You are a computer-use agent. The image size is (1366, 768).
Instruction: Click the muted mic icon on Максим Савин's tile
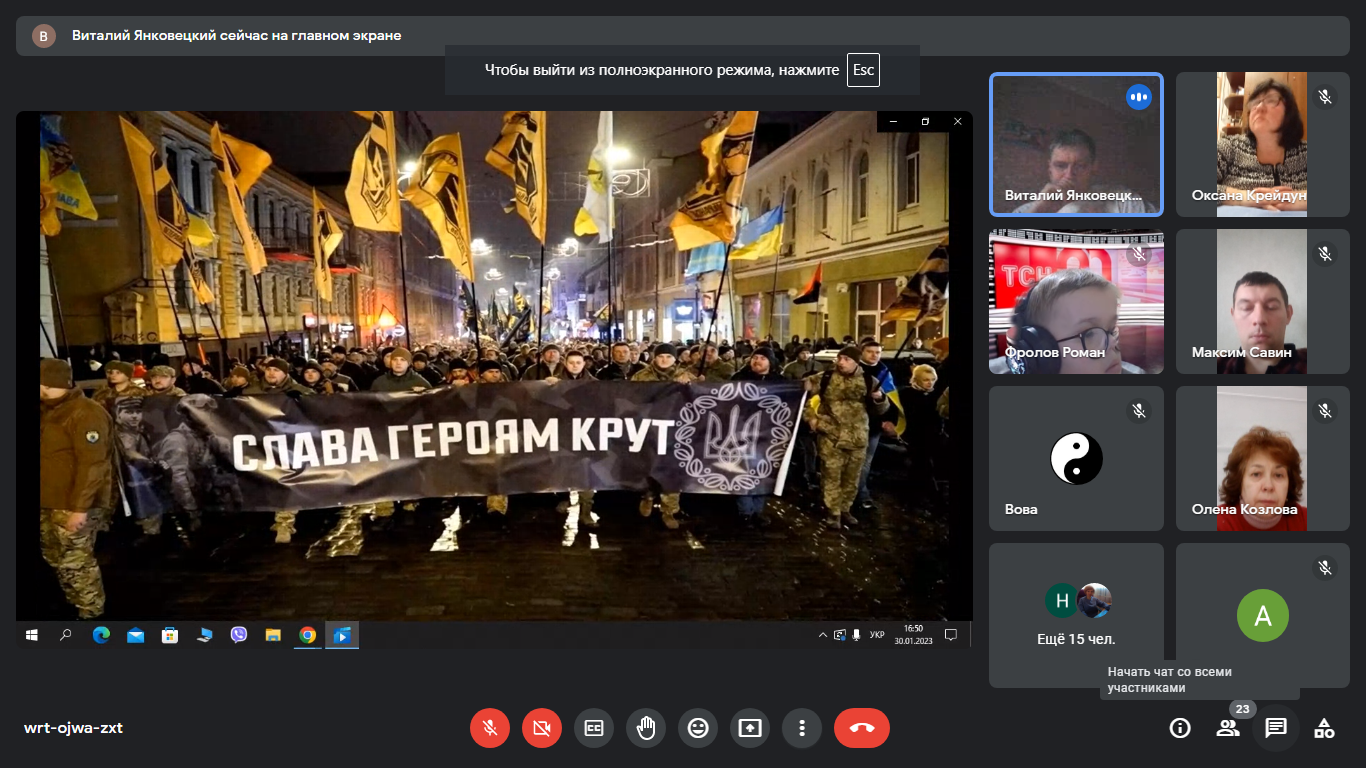[x=1325, y=254]
